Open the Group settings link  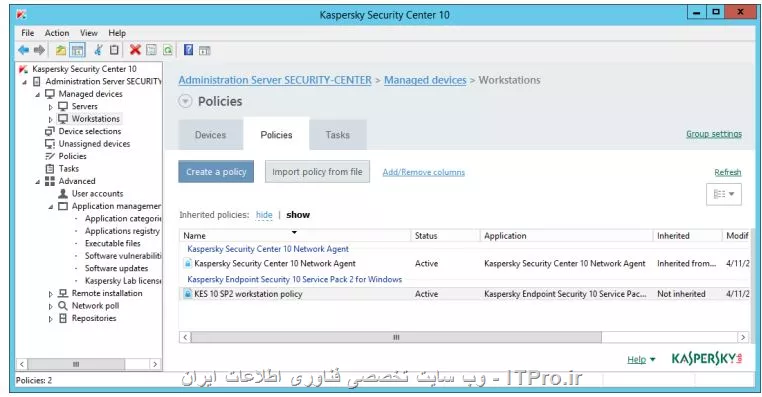tap(714, 134)
